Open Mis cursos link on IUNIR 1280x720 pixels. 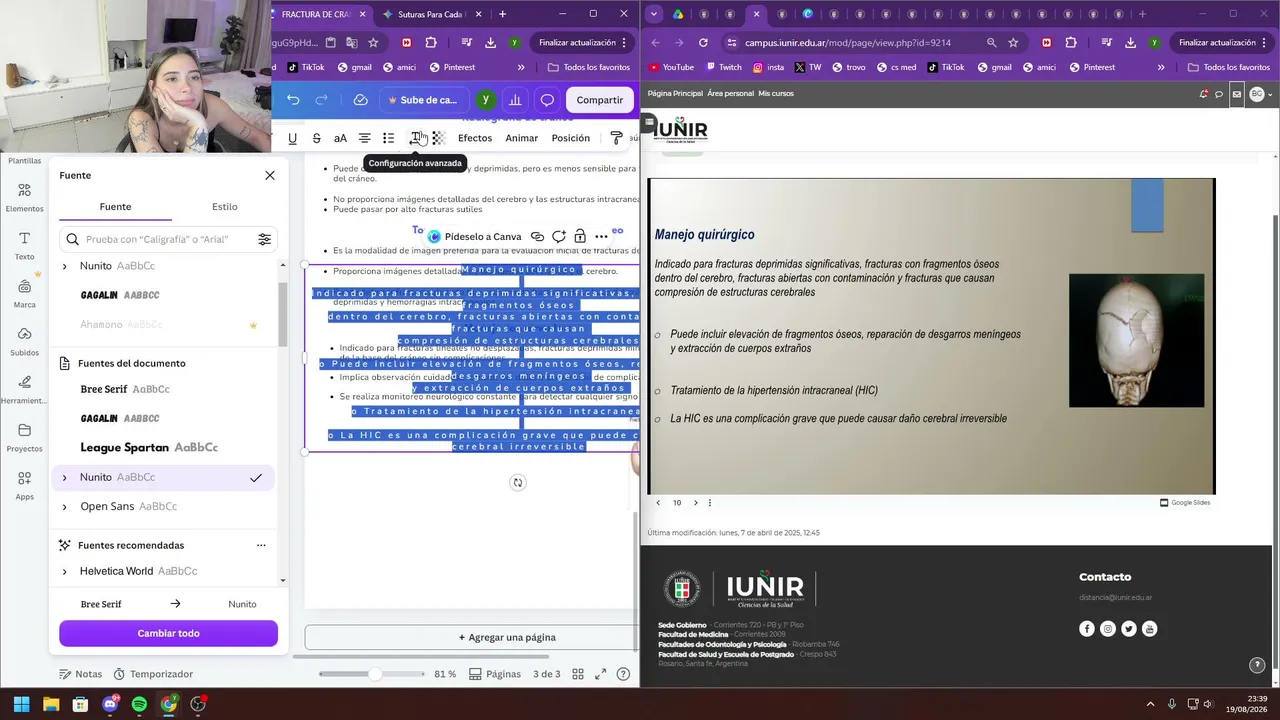coord(776,93)
